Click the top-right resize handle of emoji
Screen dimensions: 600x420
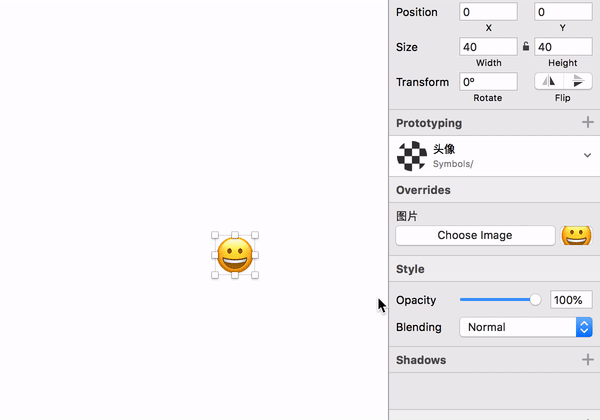tap(255, 235)
